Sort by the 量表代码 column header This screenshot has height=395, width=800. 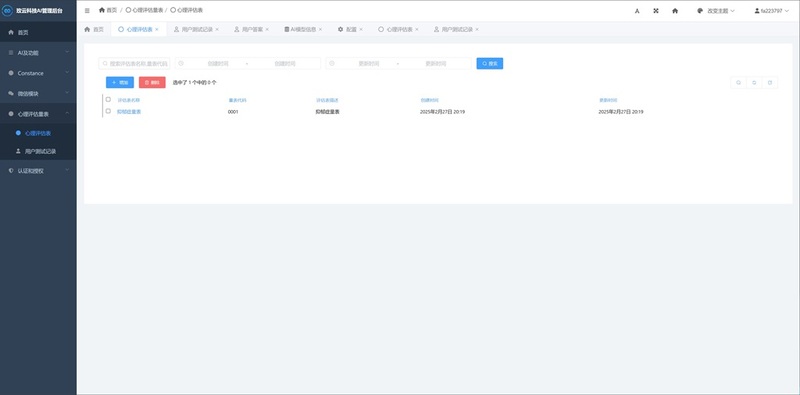237,100
